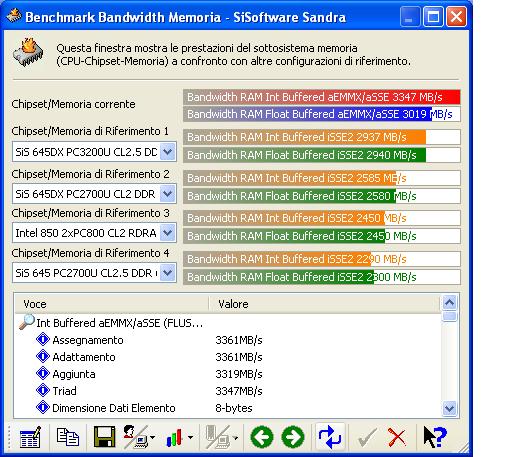This screenshot has width=512, height=457.
Task: Open the bar chart icon in toolbar
Action: click(175, 437)
